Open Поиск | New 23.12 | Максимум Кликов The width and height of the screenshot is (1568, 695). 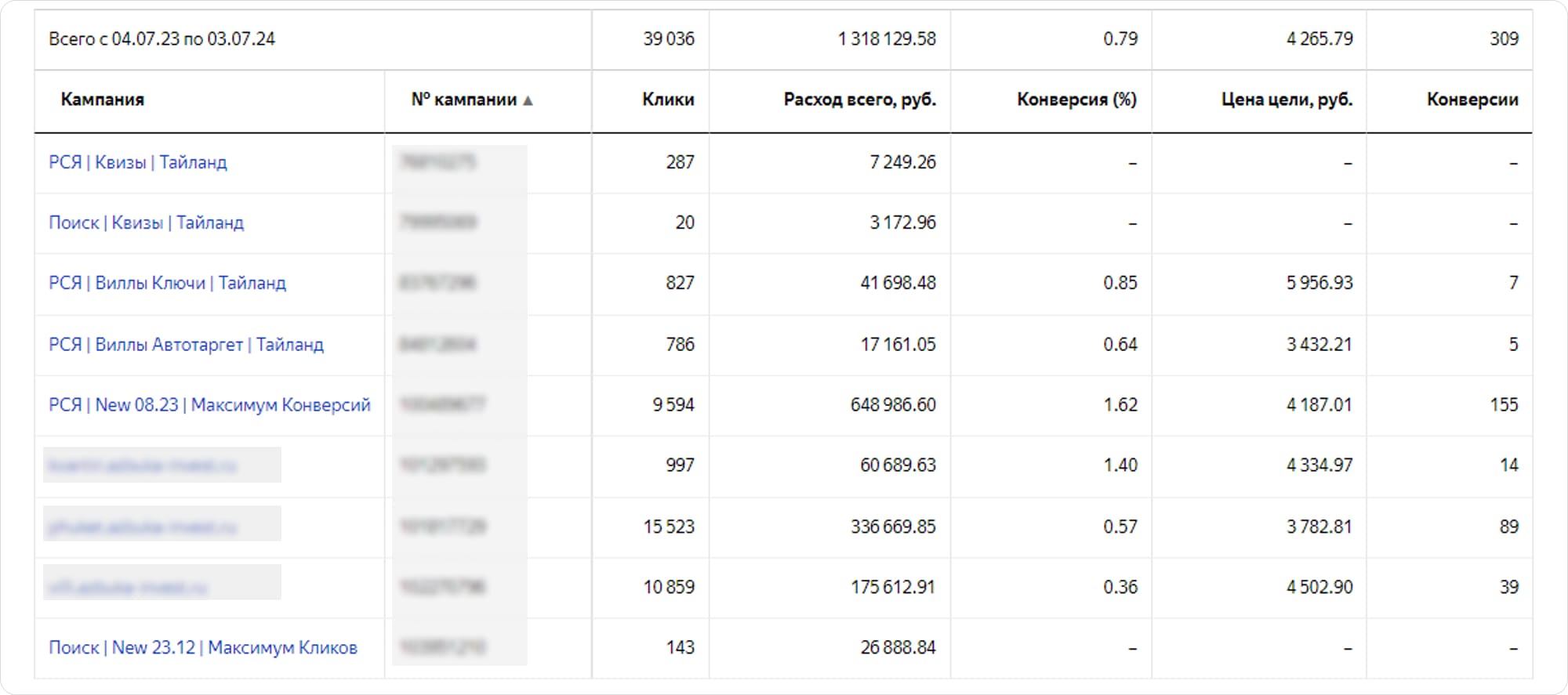[x=202, y=647]
